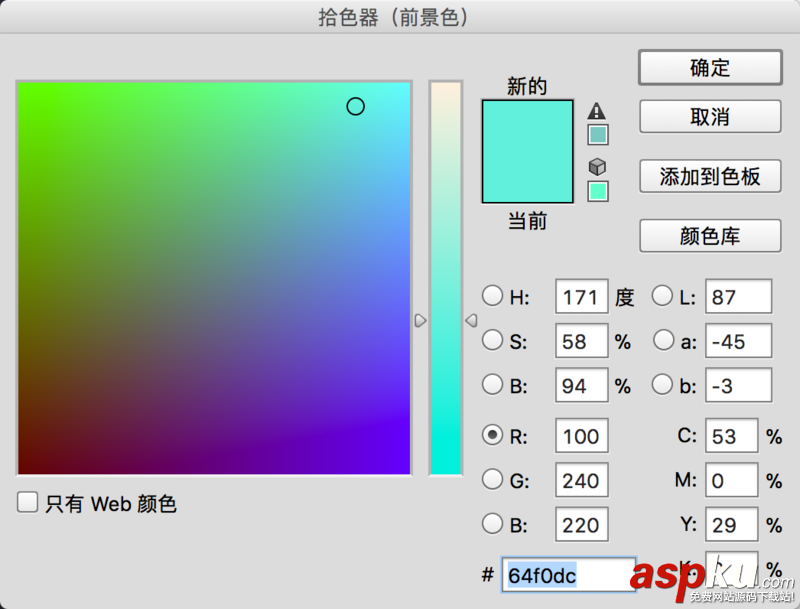Enable the 只有 Web 颜色 checkbox

click(x=27, y=504)
